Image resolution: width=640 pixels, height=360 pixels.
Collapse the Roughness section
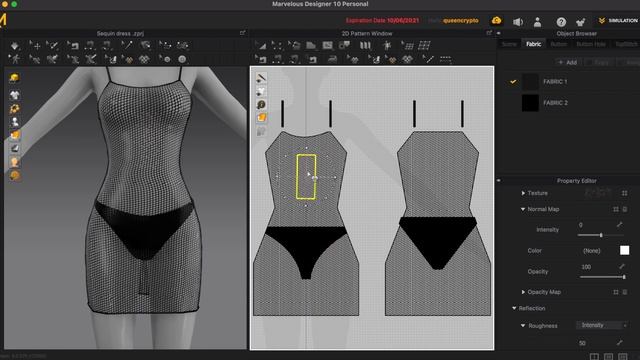point(523,326)
